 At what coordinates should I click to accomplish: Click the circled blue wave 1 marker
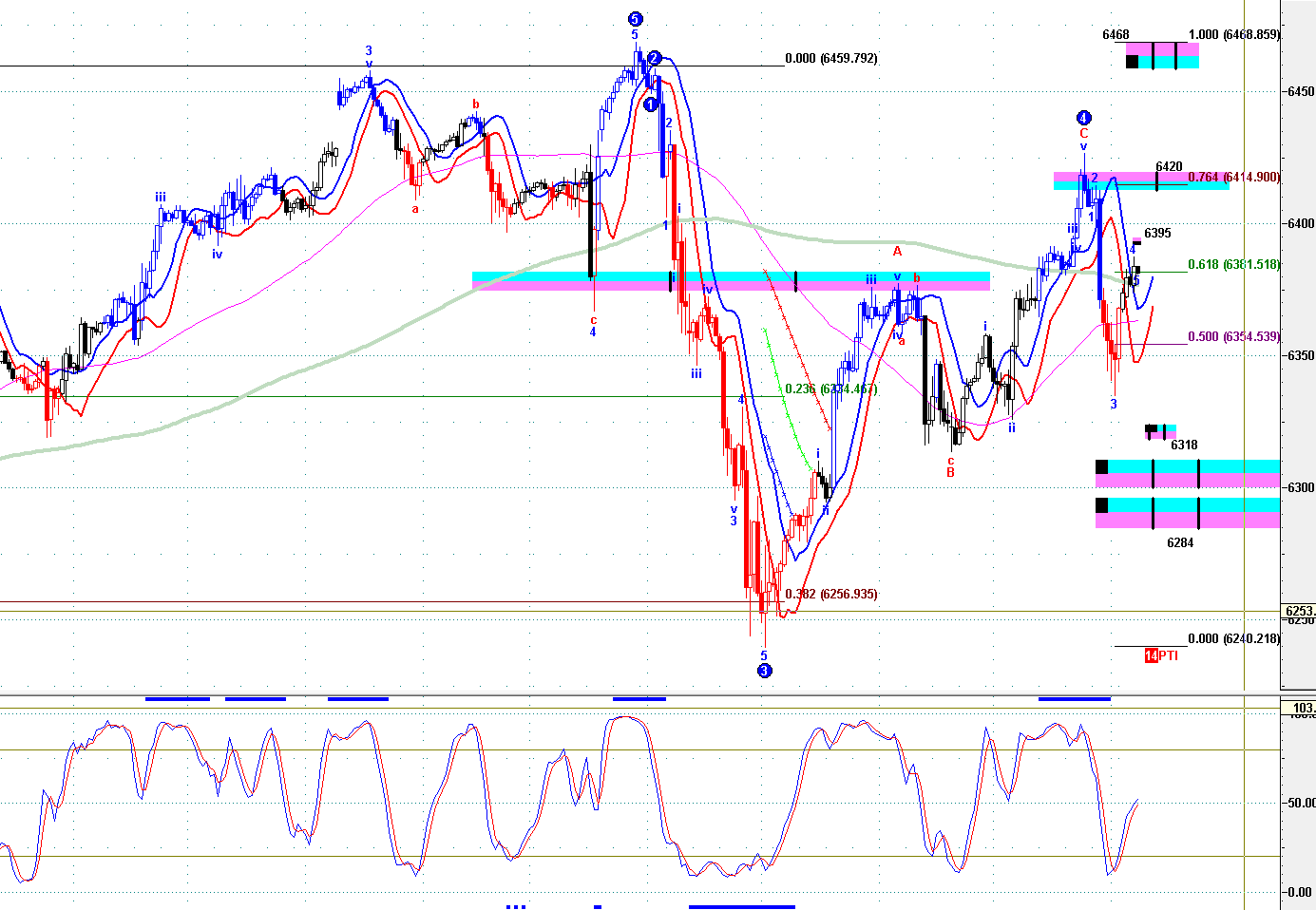[x=651, y=104]
